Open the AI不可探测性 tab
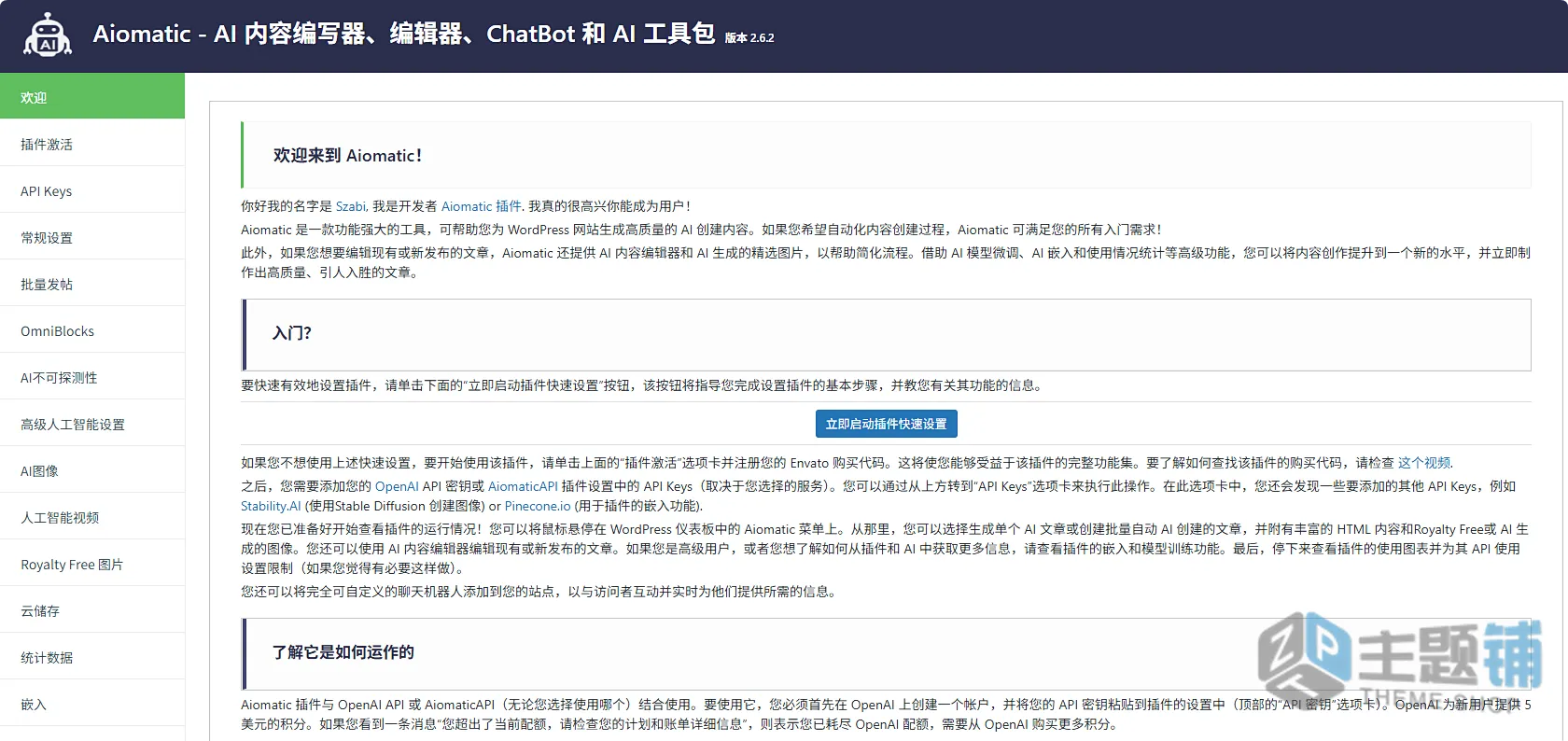This screenshot has width=1568, height=741. 92,377
